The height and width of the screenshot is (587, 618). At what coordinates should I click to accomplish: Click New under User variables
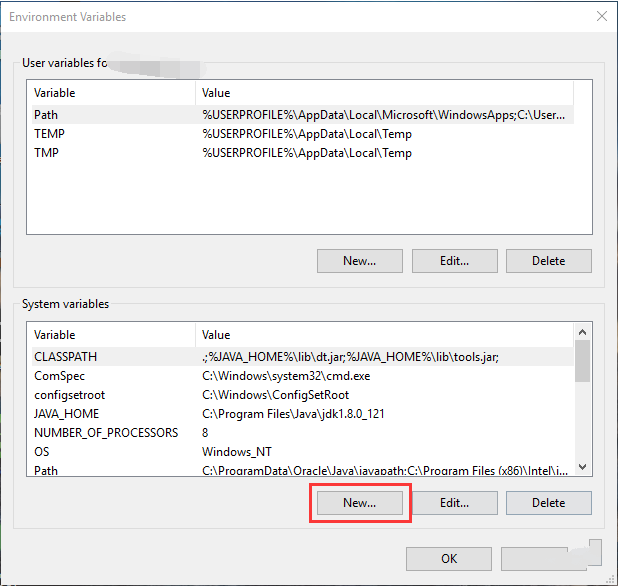[x=359, y=261]
